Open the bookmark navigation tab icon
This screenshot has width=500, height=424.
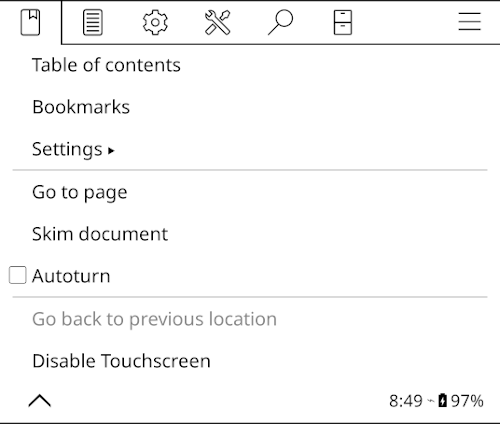click(30, 22)
